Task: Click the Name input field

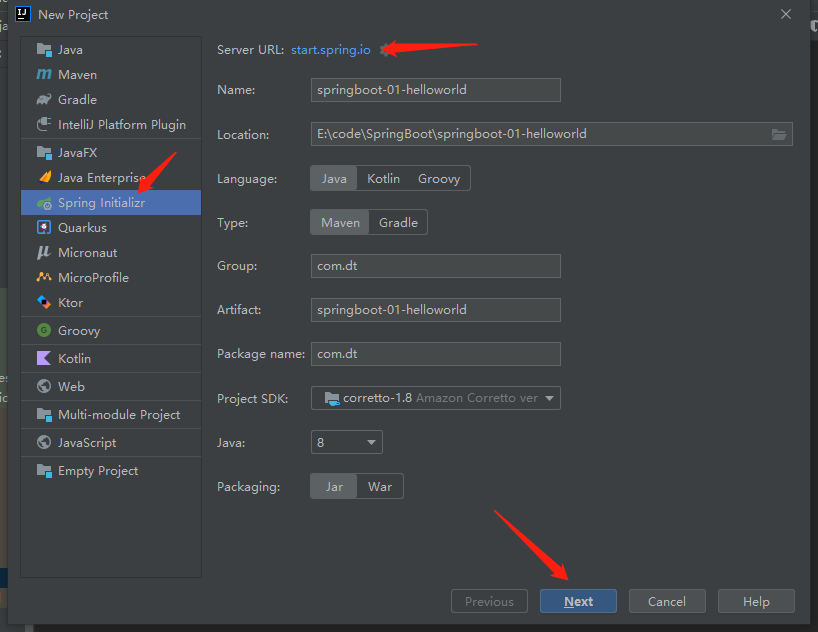Action: pos(436,90)
